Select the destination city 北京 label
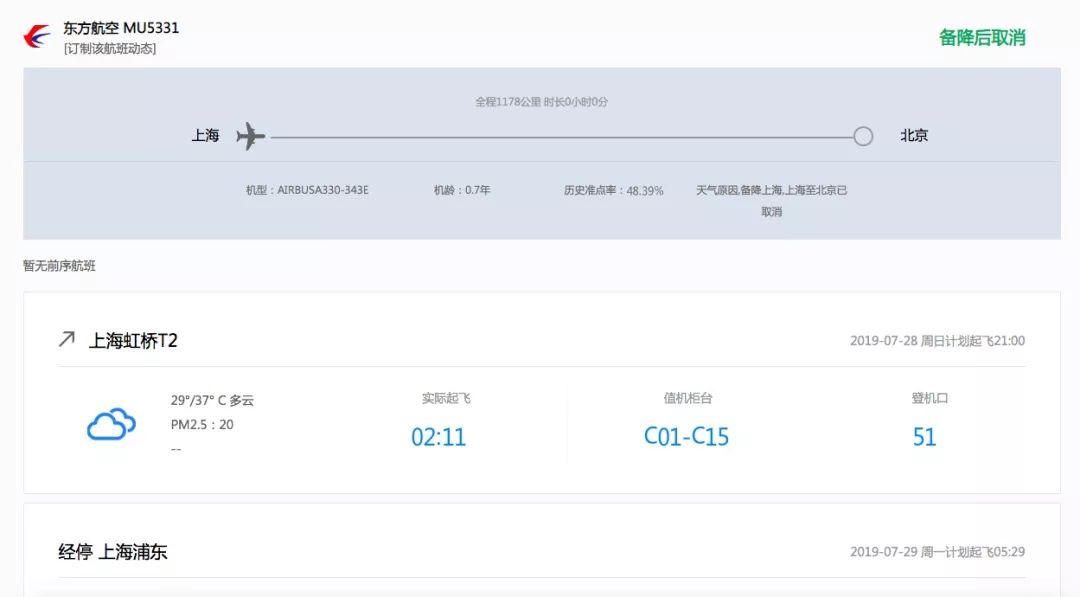Image resolution: width=1080 pixels, height=597 pixels. (914, 136)
